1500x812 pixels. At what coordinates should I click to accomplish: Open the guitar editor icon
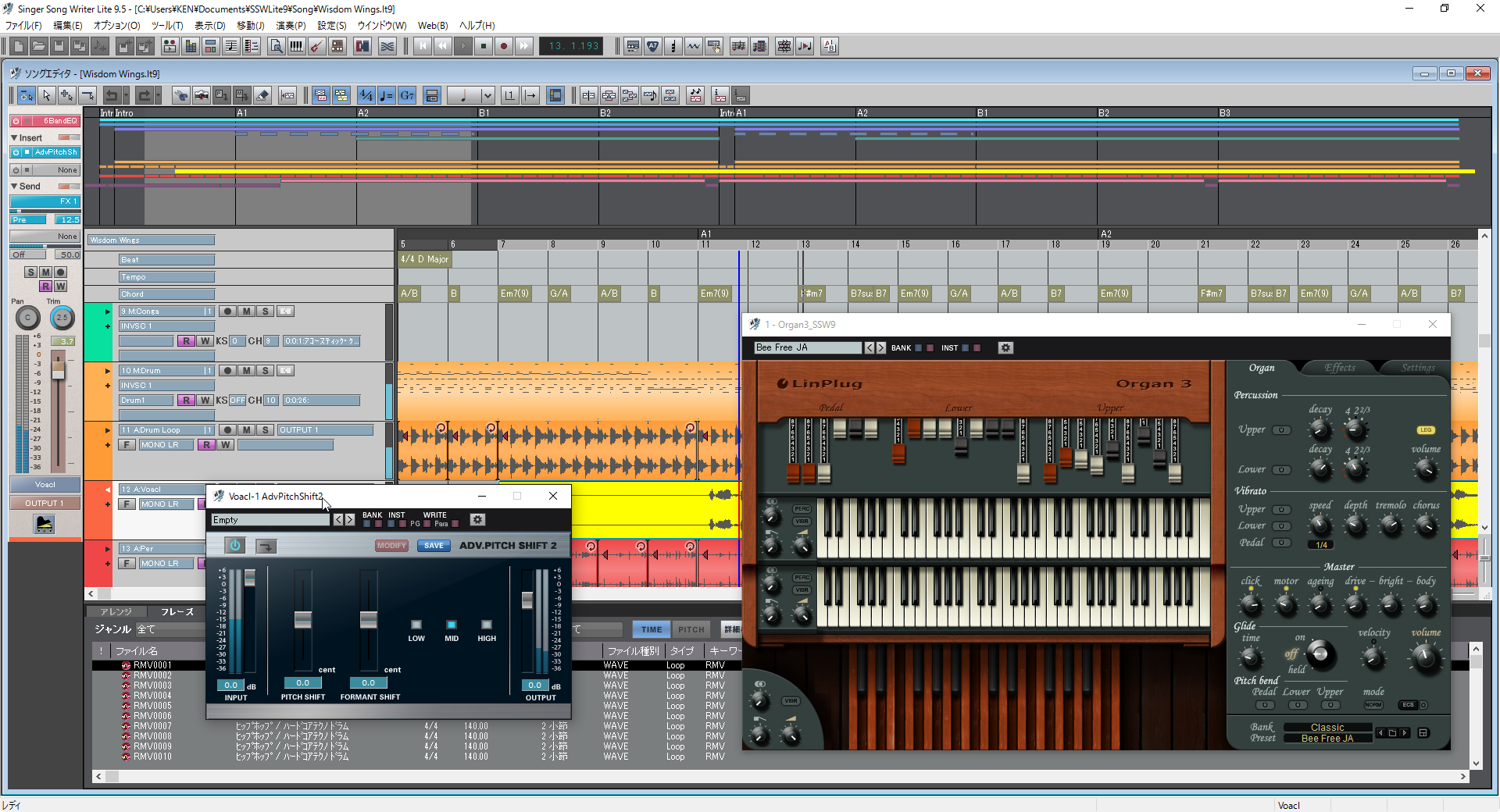(x=316, y=46)
